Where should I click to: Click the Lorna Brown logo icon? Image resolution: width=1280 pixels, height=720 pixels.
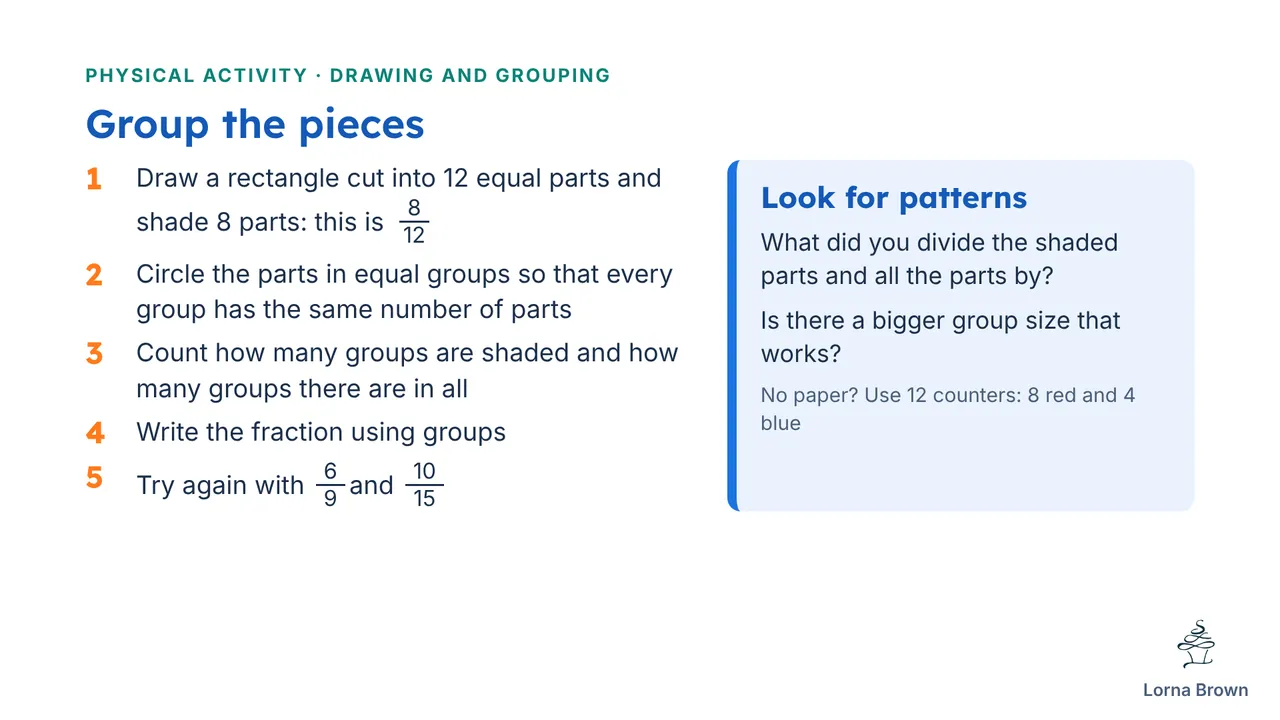[1195, 645]
